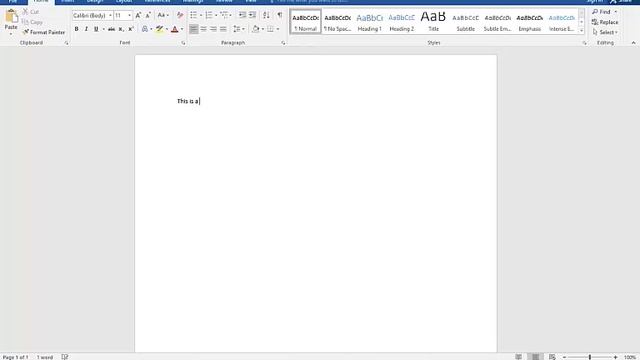Apply borders with the borders icon

coord(270,29)
